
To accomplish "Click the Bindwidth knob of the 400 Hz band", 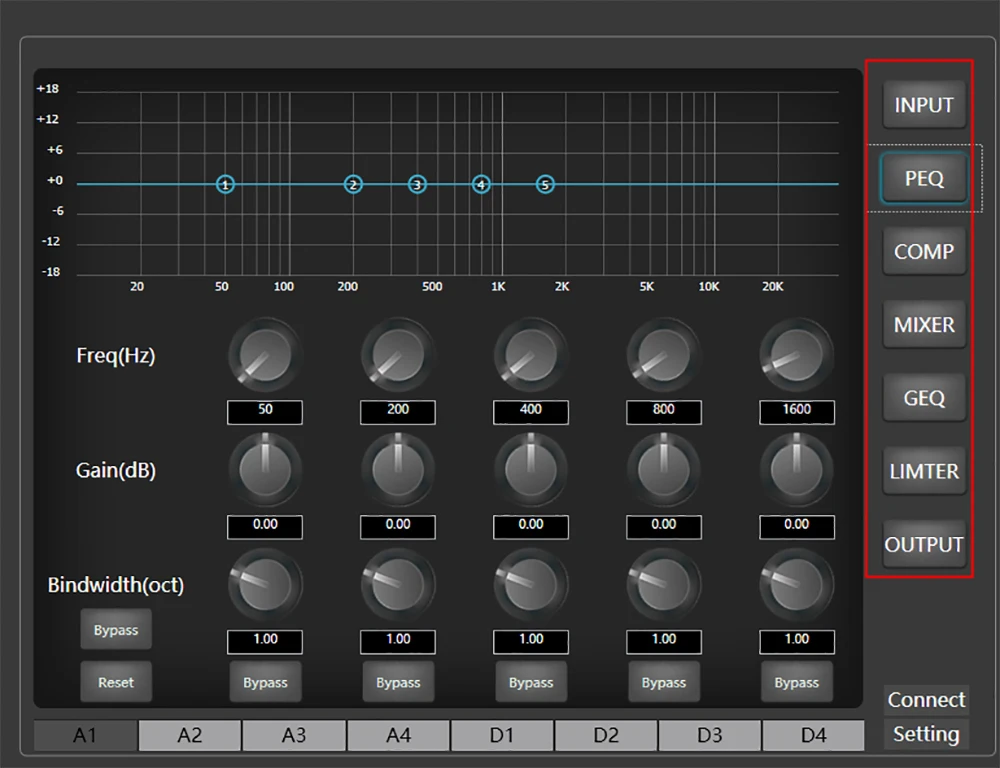I will click(x=531, y=584).
